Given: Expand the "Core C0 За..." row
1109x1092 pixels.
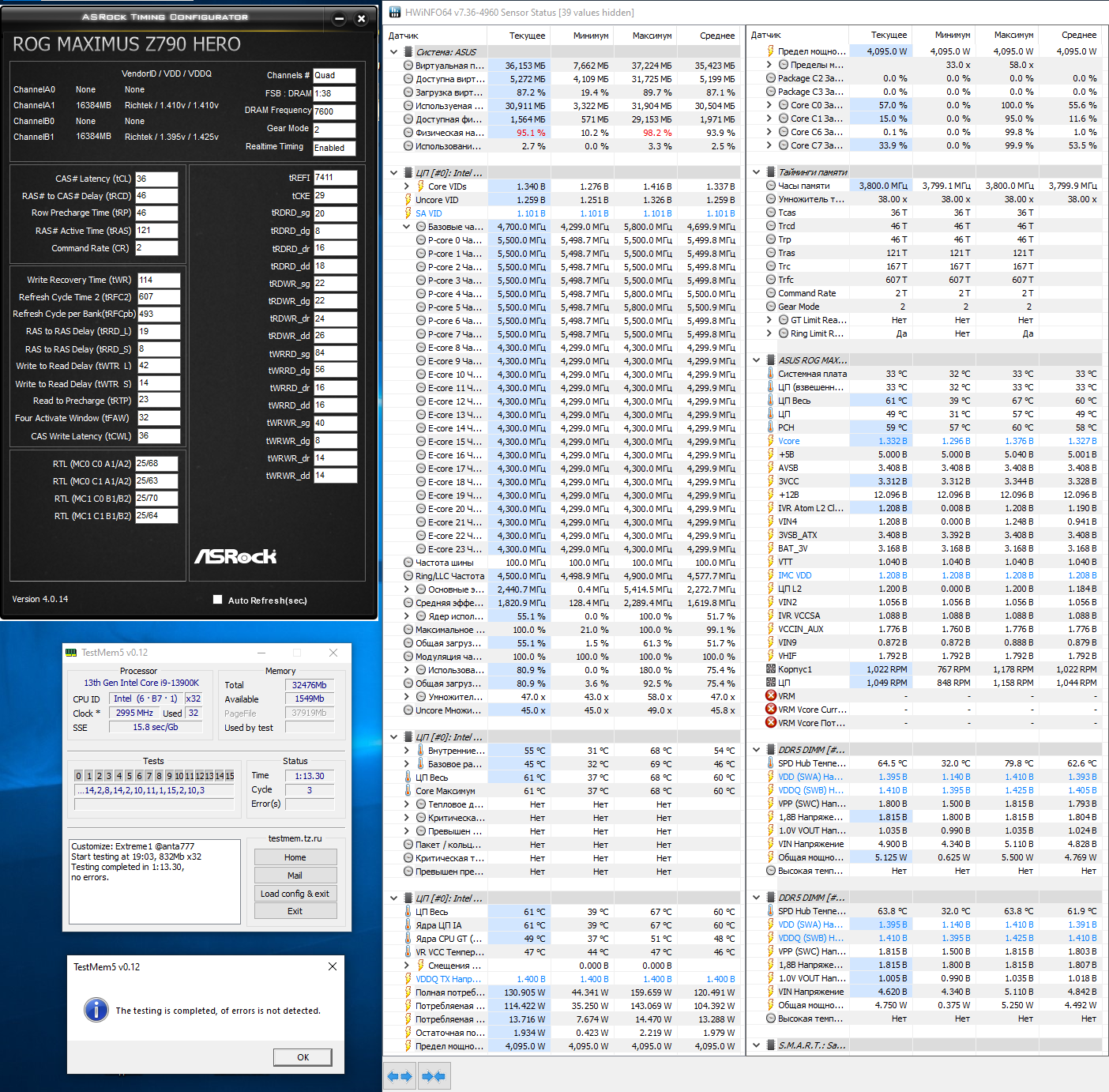Looking at the screenshot, I should click(769, 105).
